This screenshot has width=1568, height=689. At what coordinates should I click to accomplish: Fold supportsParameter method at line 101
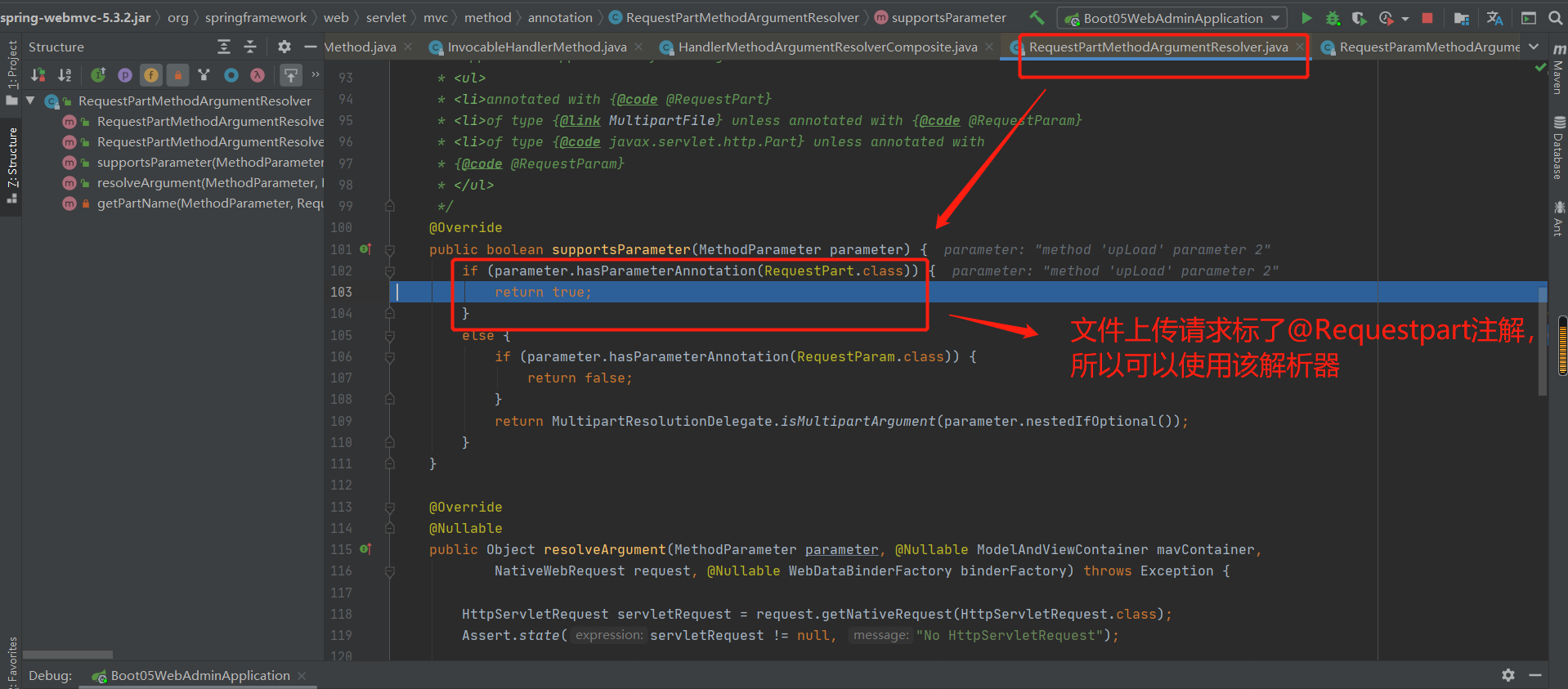pyautogui.click(x=390, y=249)
